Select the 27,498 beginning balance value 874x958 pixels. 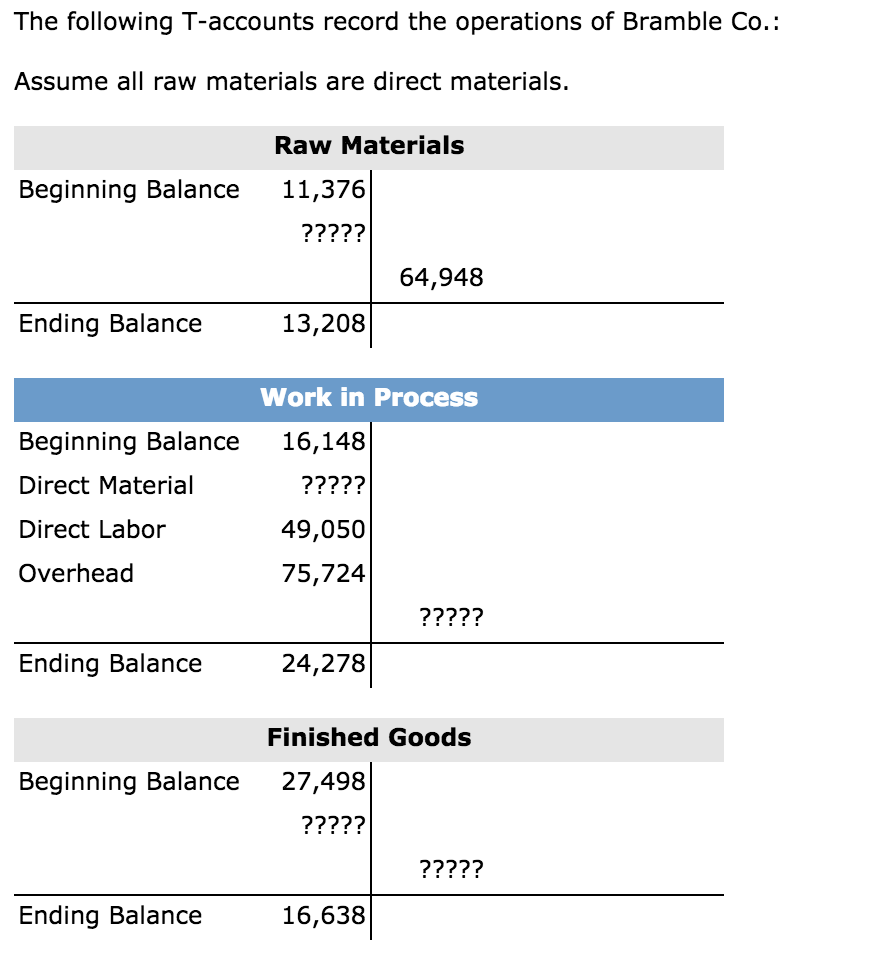pos(325,782)
